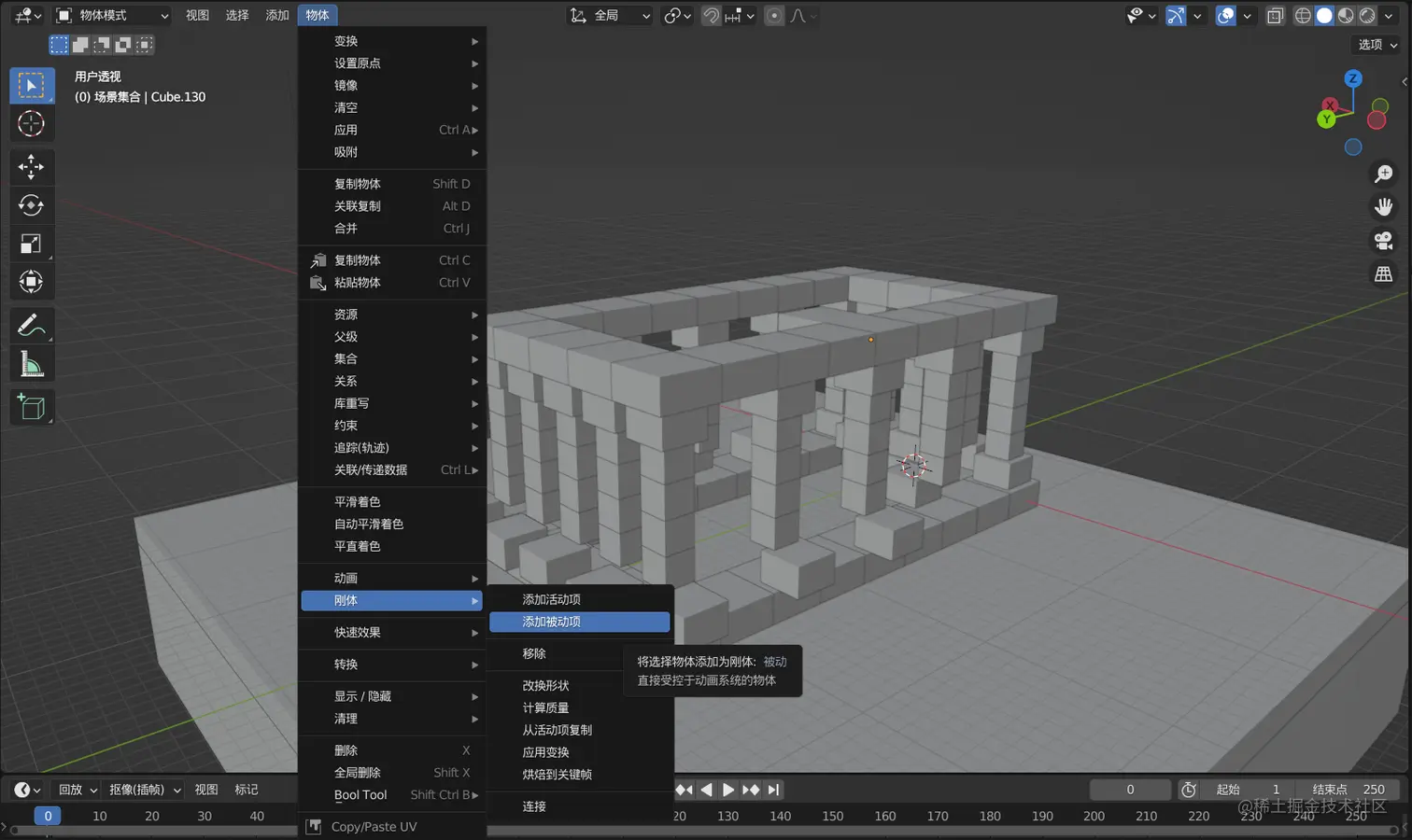Open the shading options dropdown arrow
This screenshot has height=840, width=1412.
click(1389, 16)
